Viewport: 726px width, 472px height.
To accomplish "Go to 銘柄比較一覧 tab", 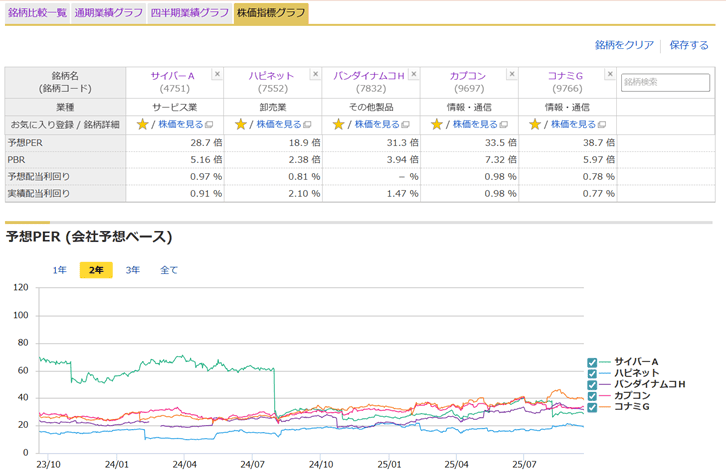I will 37,13.
